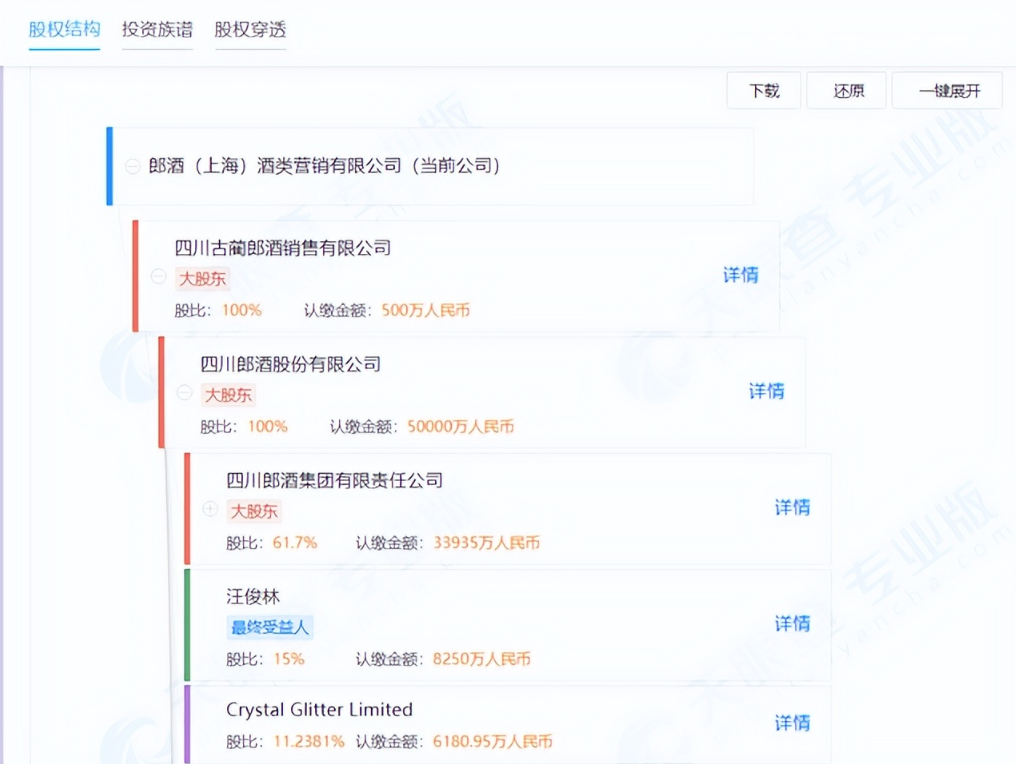Expand the 四川郎酒集团有限责任公司 node
Viewport: 1016px width, 764px height.
coord(210,509)
